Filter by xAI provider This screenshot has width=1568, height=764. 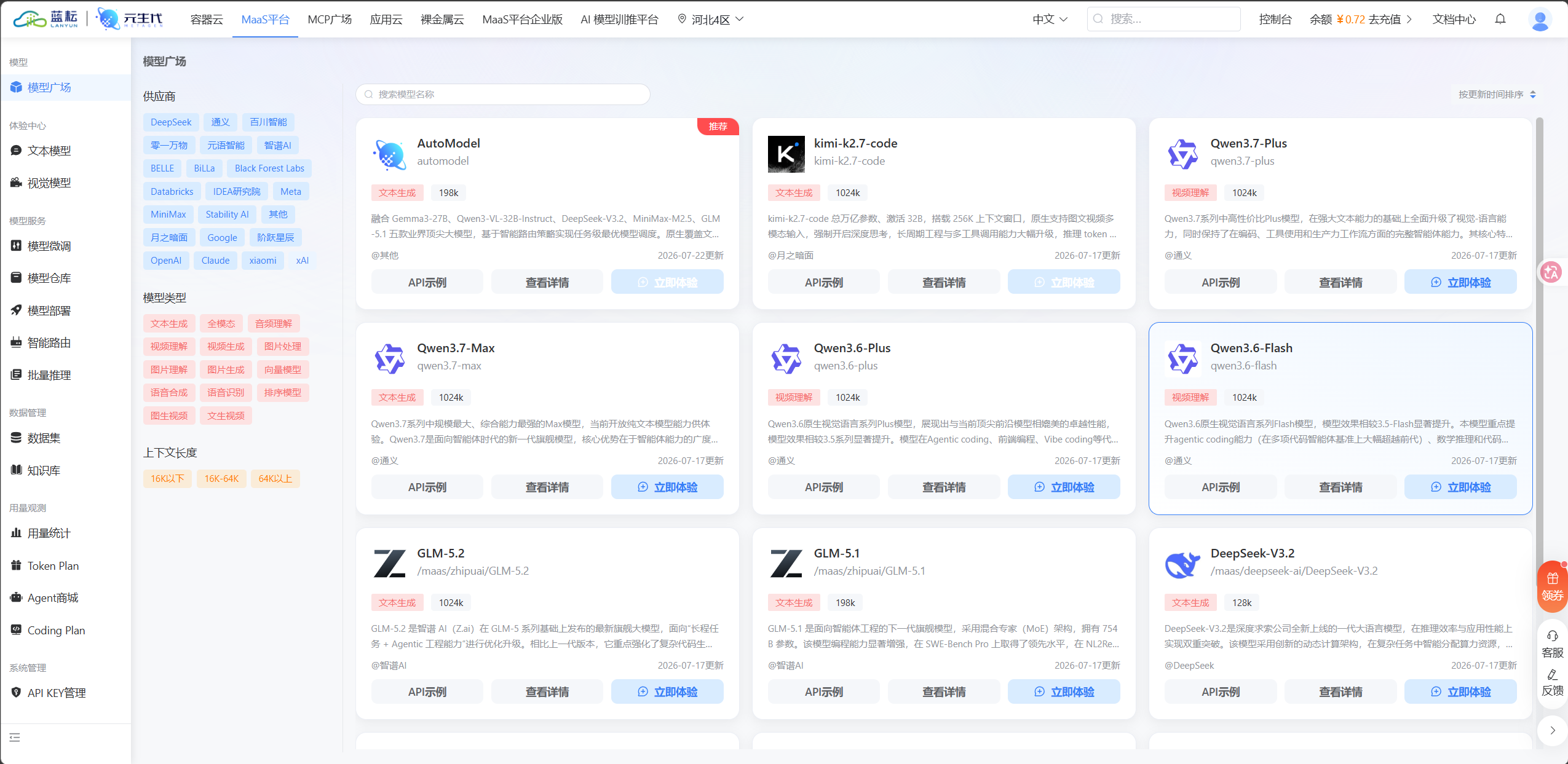(302, 260)
